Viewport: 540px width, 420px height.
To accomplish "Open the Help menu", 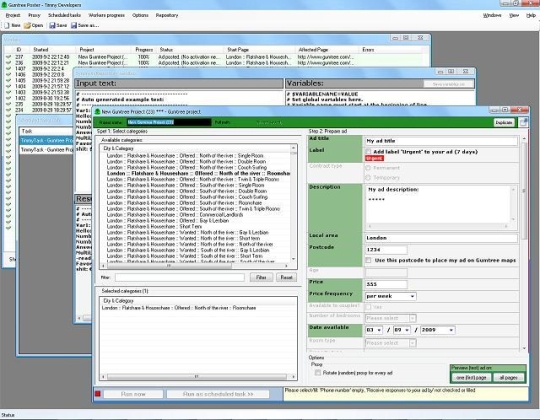I will (x=531, y=15).
